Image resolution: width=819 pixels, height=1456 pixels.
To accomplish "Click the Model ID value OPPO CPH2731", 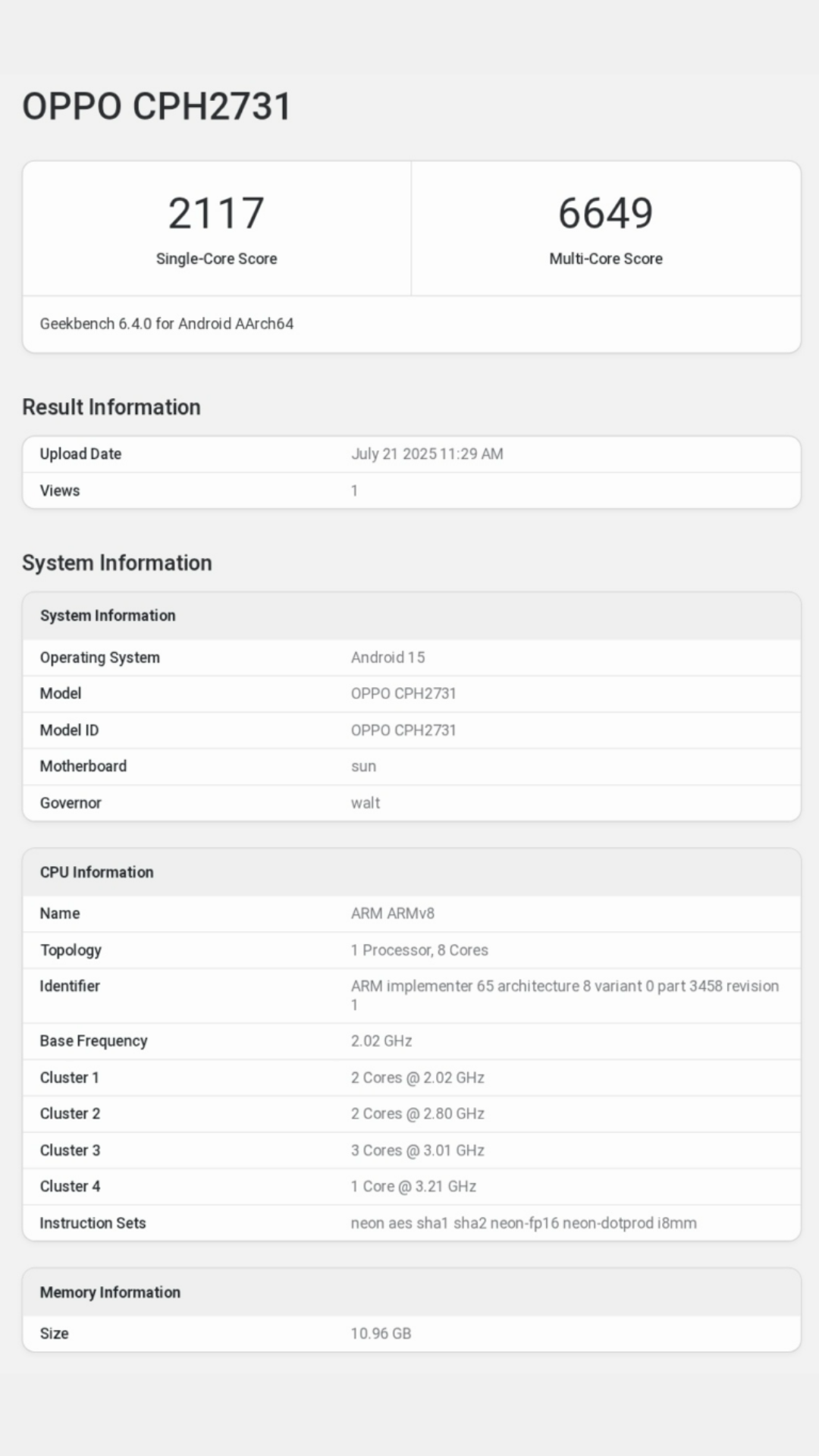I will pos(403,730).
